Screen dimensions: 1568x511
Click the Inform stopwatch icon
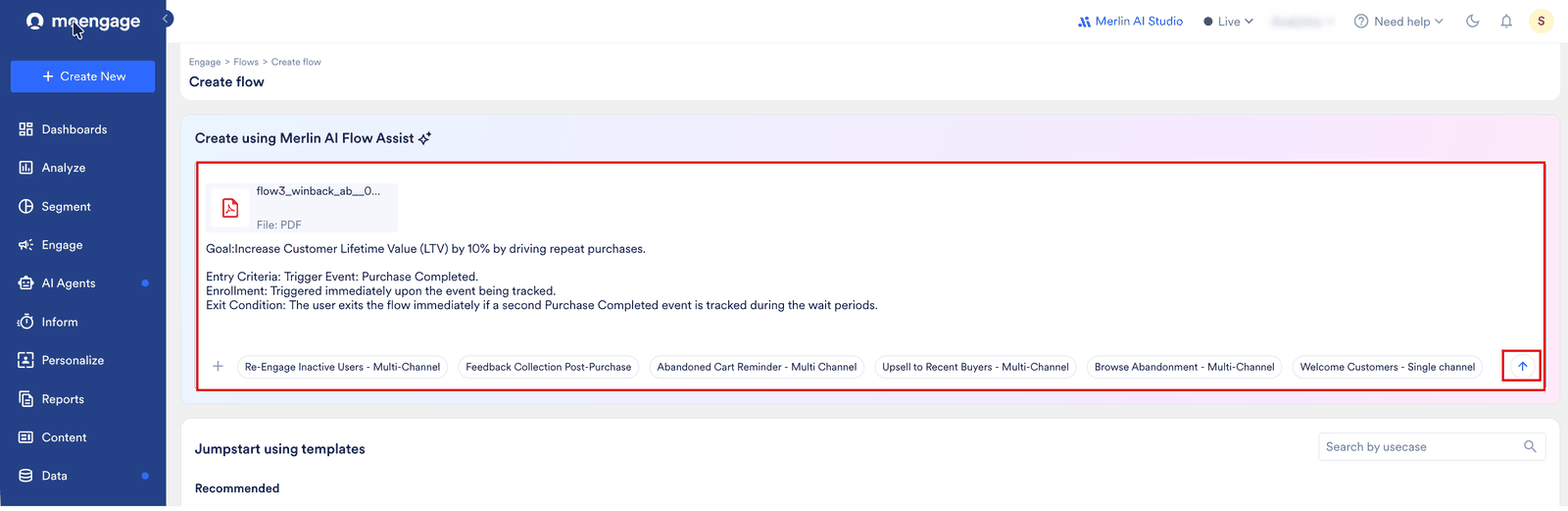point(26,322)
